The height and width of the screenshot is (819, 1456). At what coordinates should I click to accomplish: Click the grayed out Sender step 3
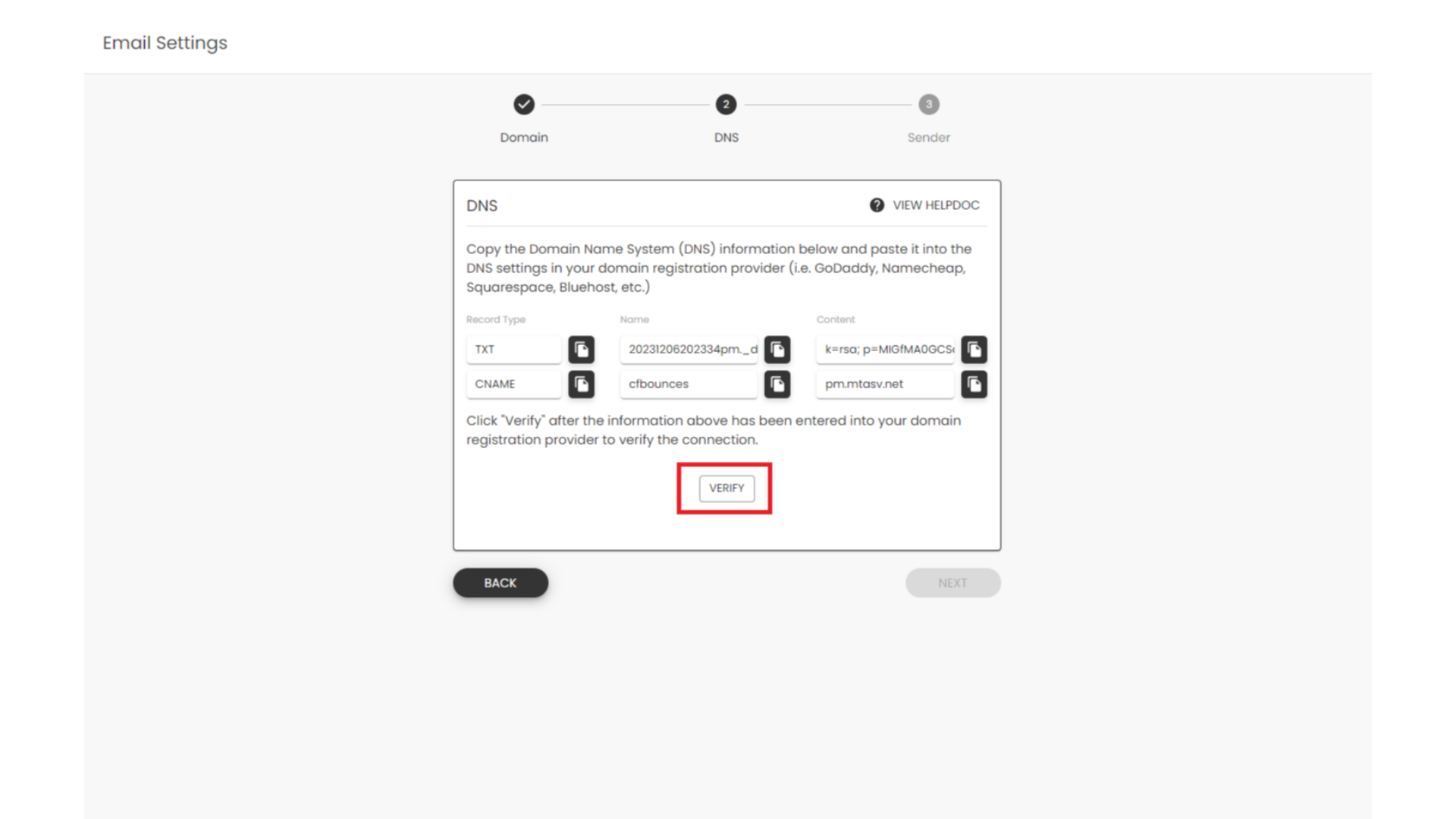tap(929, 104)
